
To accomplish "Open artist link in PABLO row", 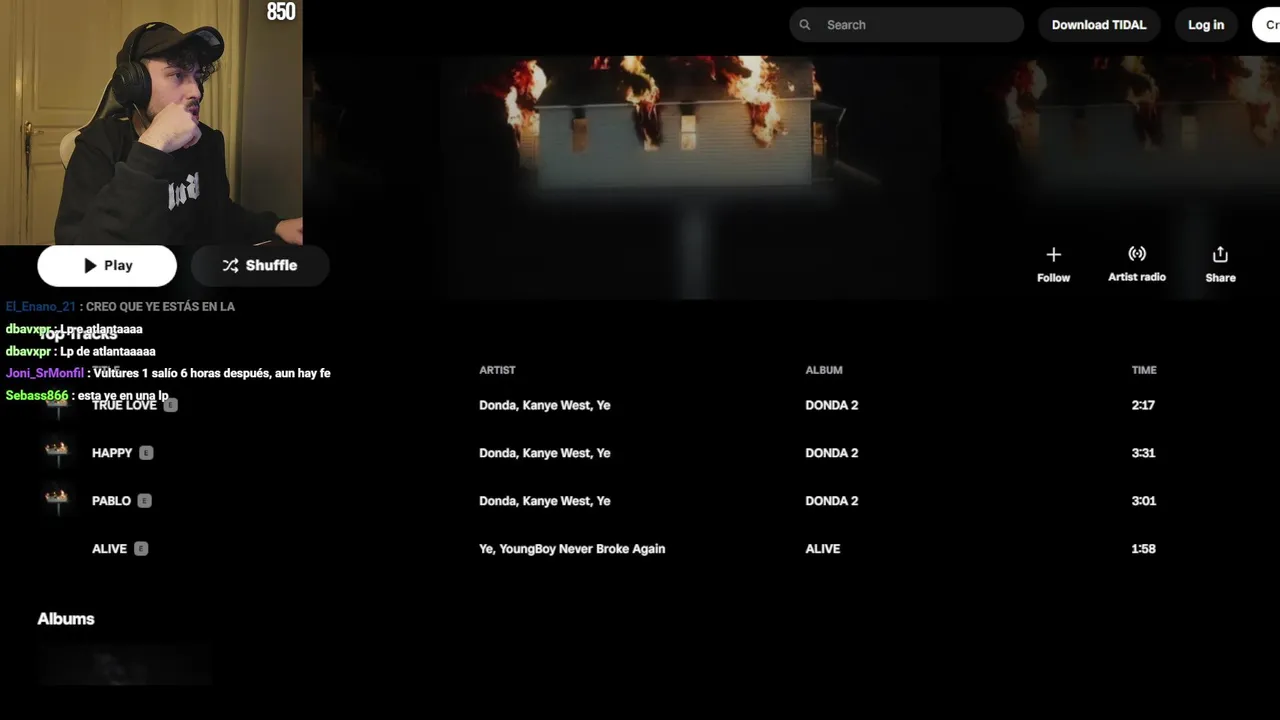I will point(544,501).
